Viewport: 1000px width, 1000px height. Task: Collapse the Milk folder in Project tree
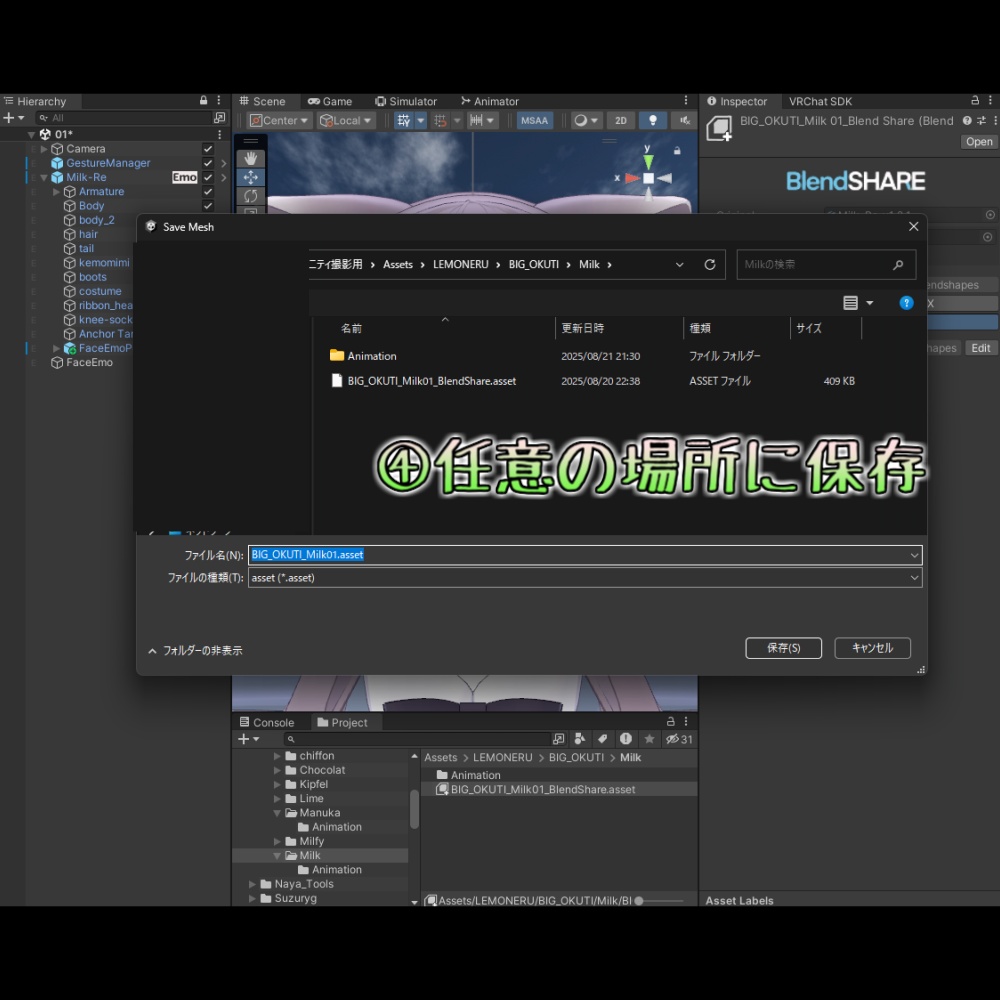(x=277, y=856)
